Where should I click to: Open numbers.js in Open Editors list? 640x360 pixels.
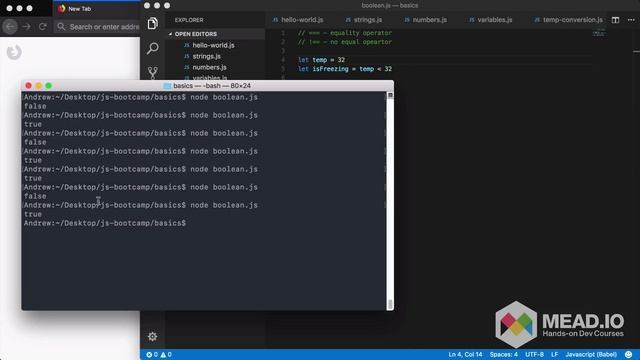tap(209, 67)
